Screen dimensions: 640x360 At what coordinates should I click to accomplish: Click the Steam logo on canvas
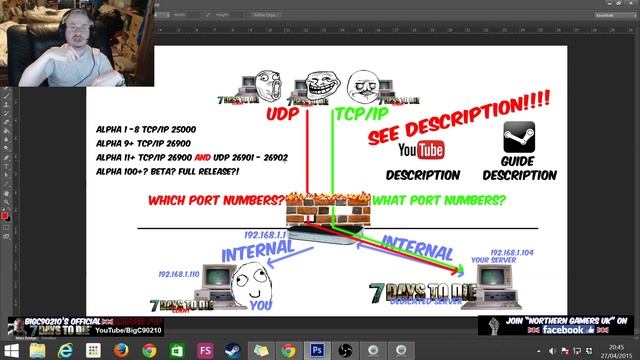519,137
